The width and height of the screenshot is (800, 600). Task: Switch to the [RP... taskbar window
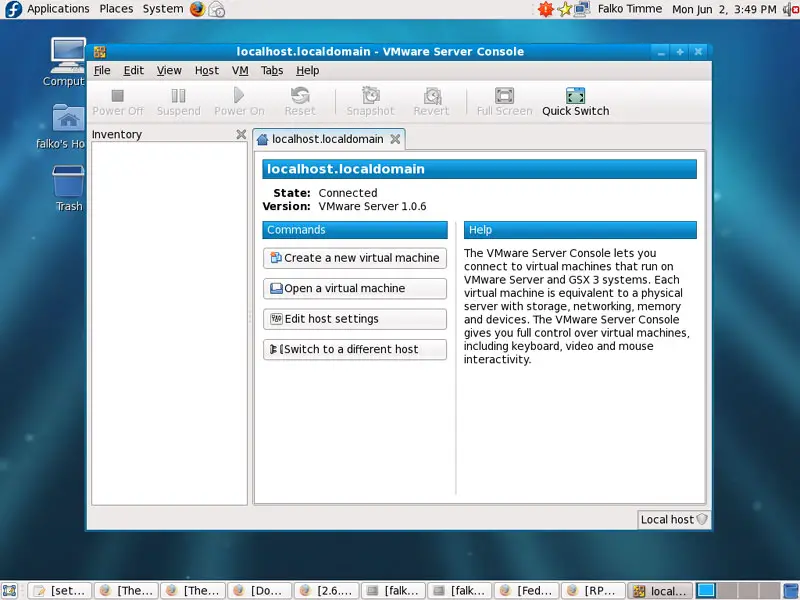coord(593,590)
